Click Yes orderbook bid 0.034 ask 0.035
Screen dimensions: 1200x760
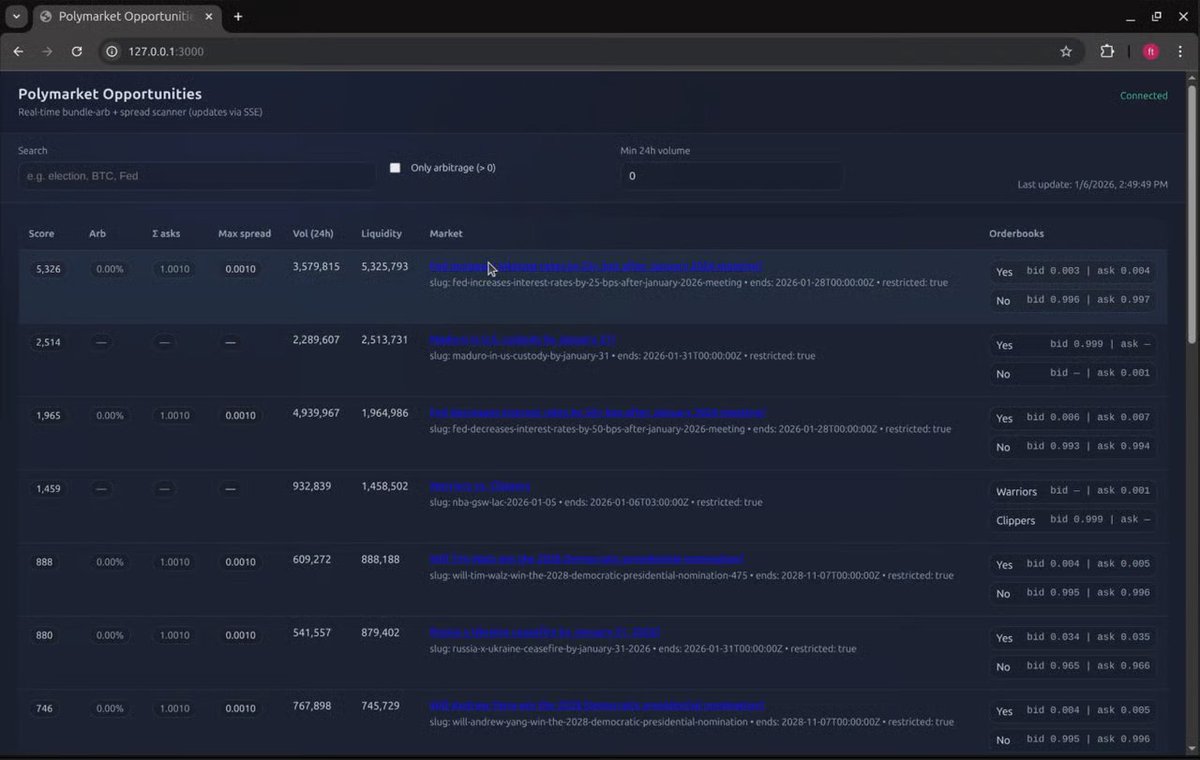(x=1072, y=637)
